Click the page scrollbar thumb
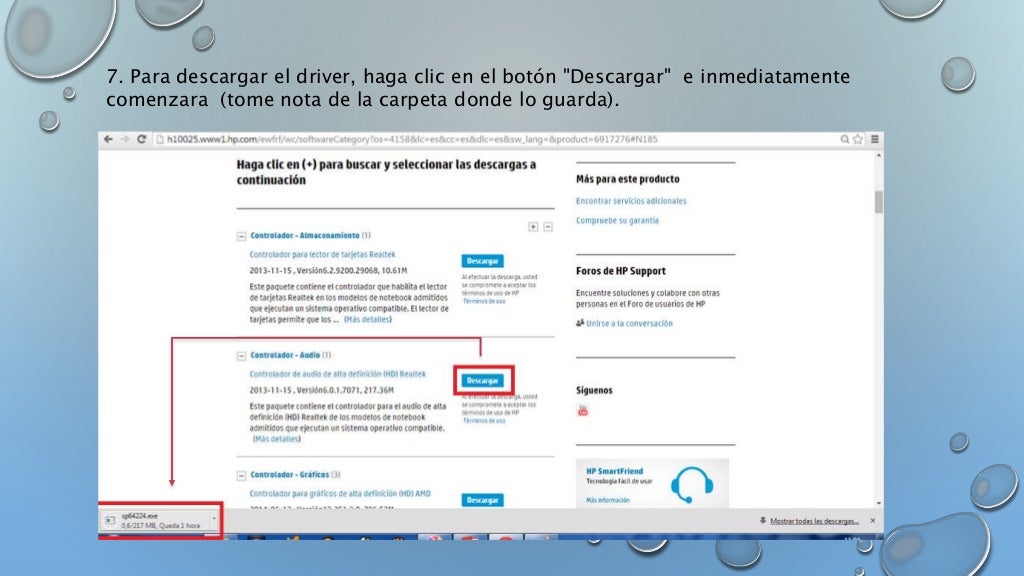Image resolution: width=1024 pixels, height=576 pixels. tap(878, 202)
